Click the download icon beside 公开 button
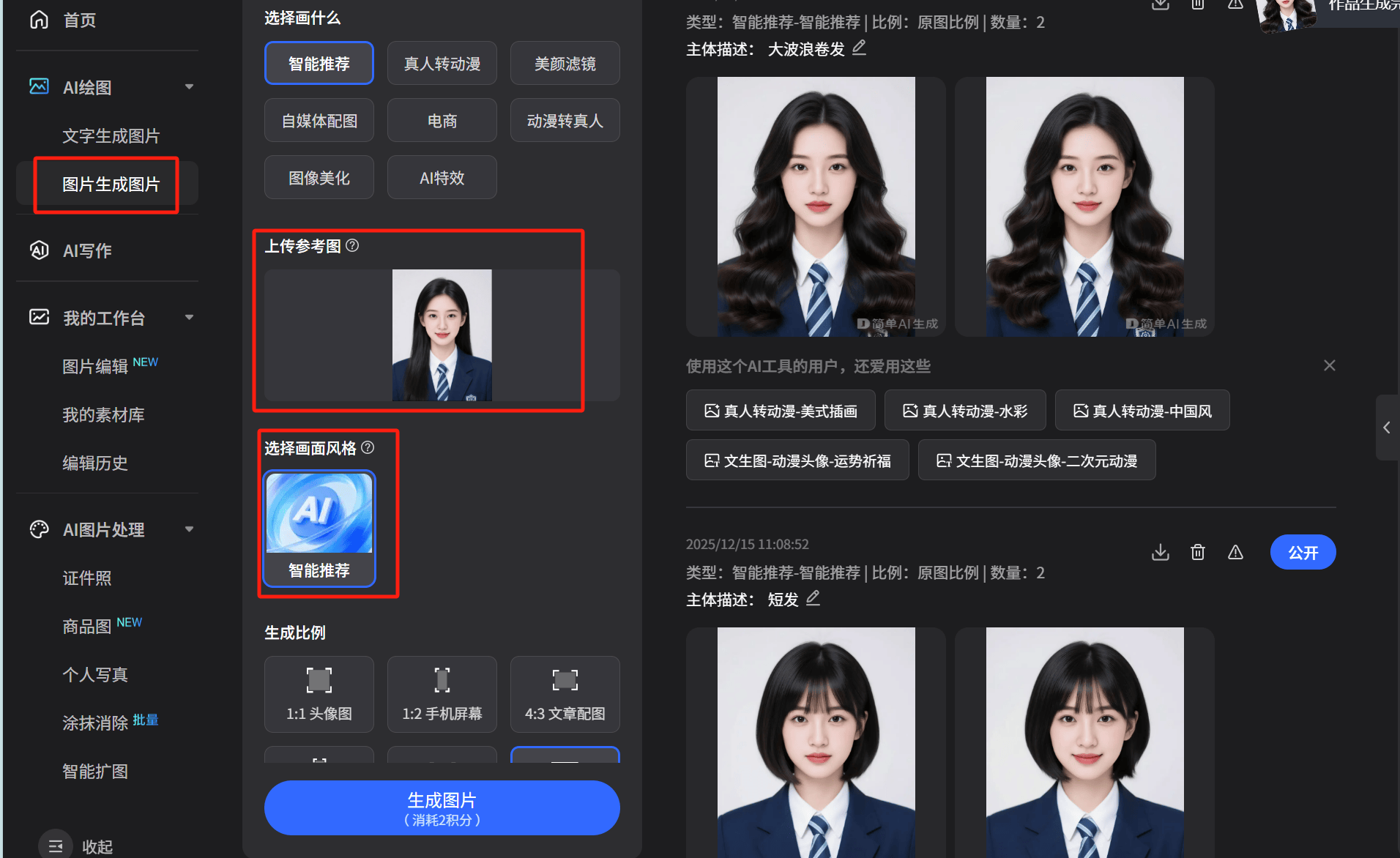This screenshot has width=1400, height=858. pos(1160,552)
